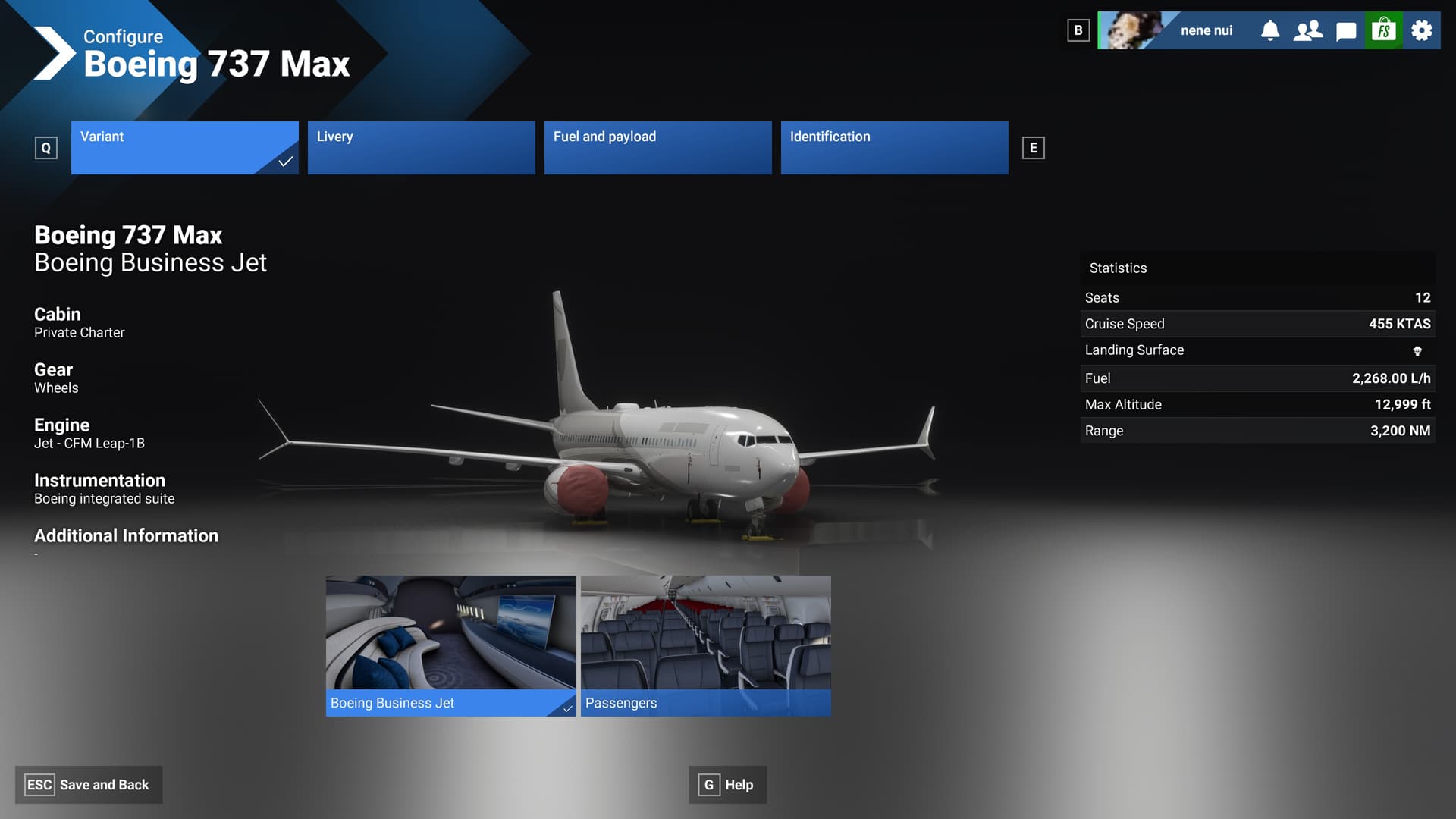Screen dimensions: 1456x819
Task: Click the Q previous-tab key icon
Action: (x=46, y=148)
